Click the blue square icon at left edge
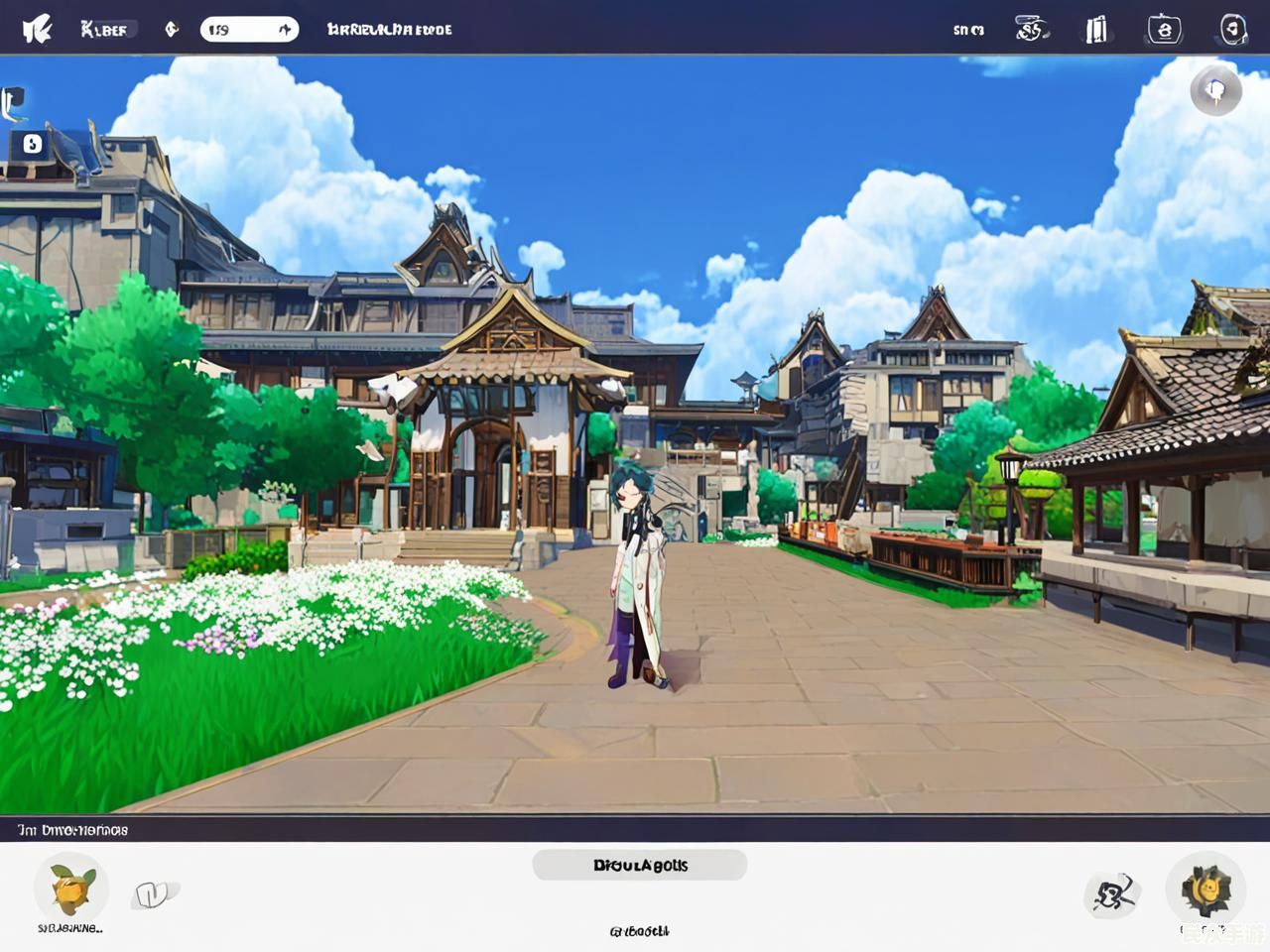The height and width of the screenshot is (952, 1270). [33, 145]
